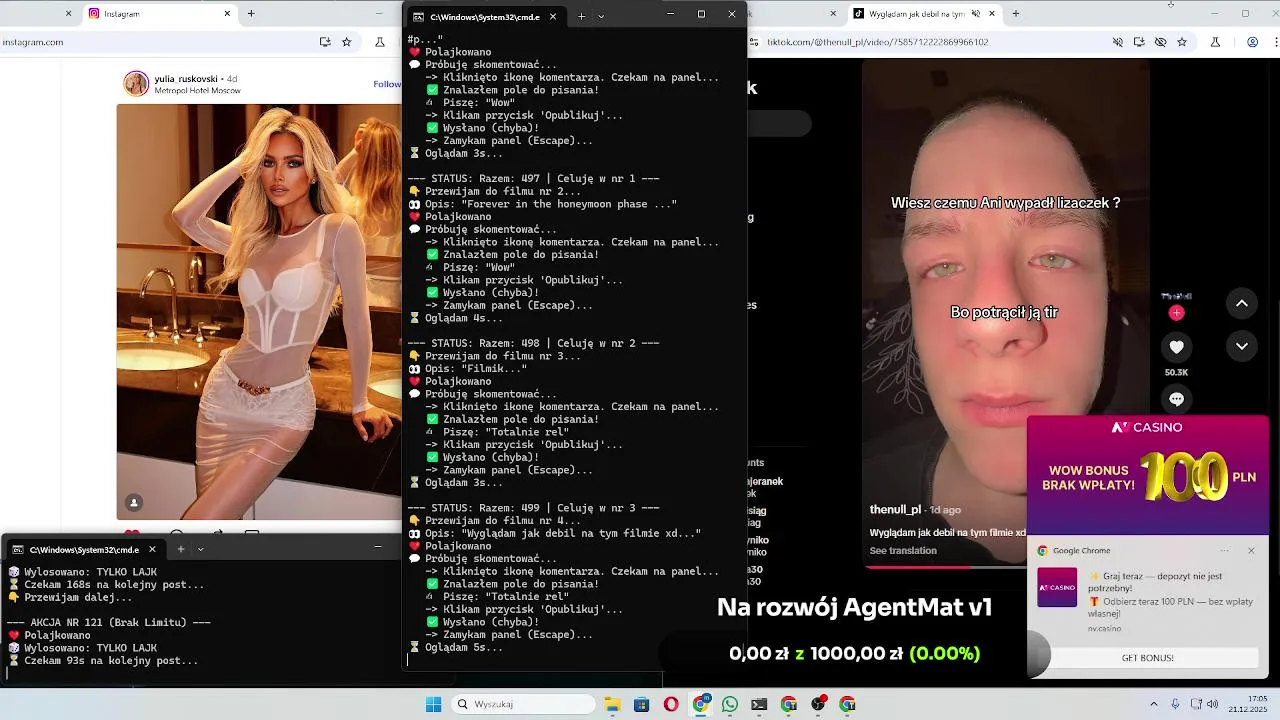Switch to the Instagram tab
This screenshot has height=720, width=1280.
[160, 14]
